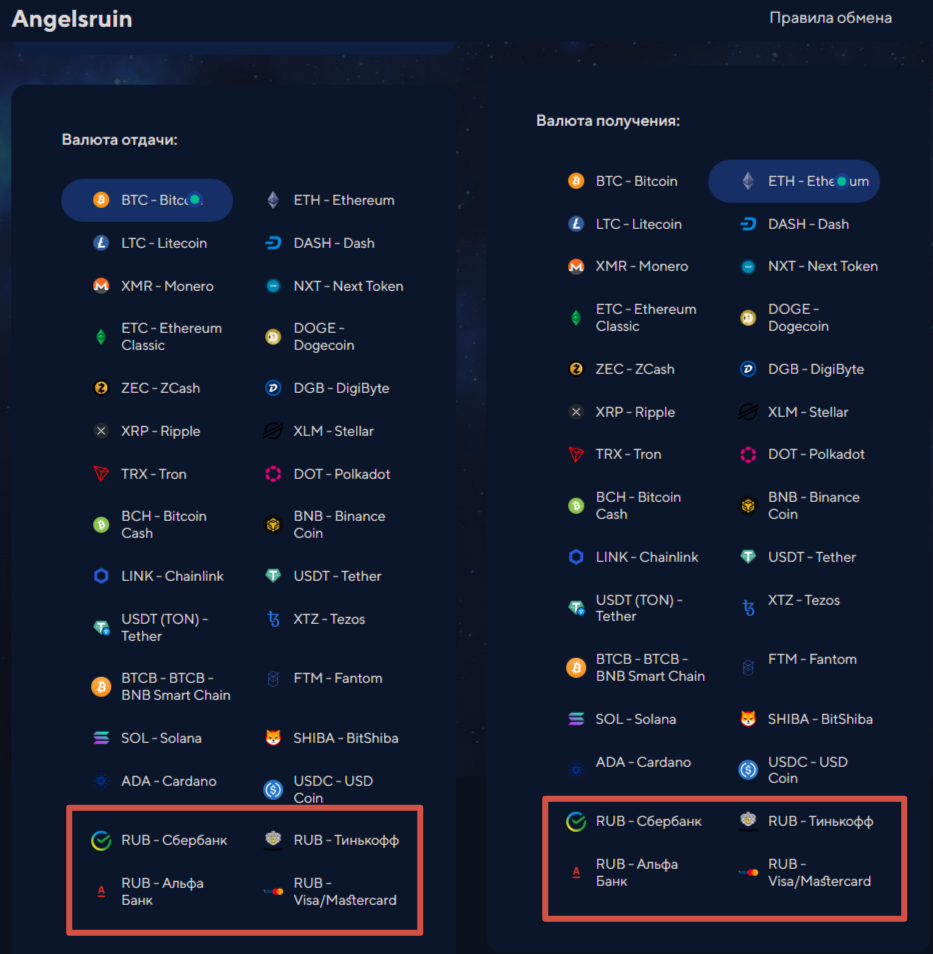Click the Dash icon in the receive list
This screenshot has width=933, height=954.
(x=748, y=224)
